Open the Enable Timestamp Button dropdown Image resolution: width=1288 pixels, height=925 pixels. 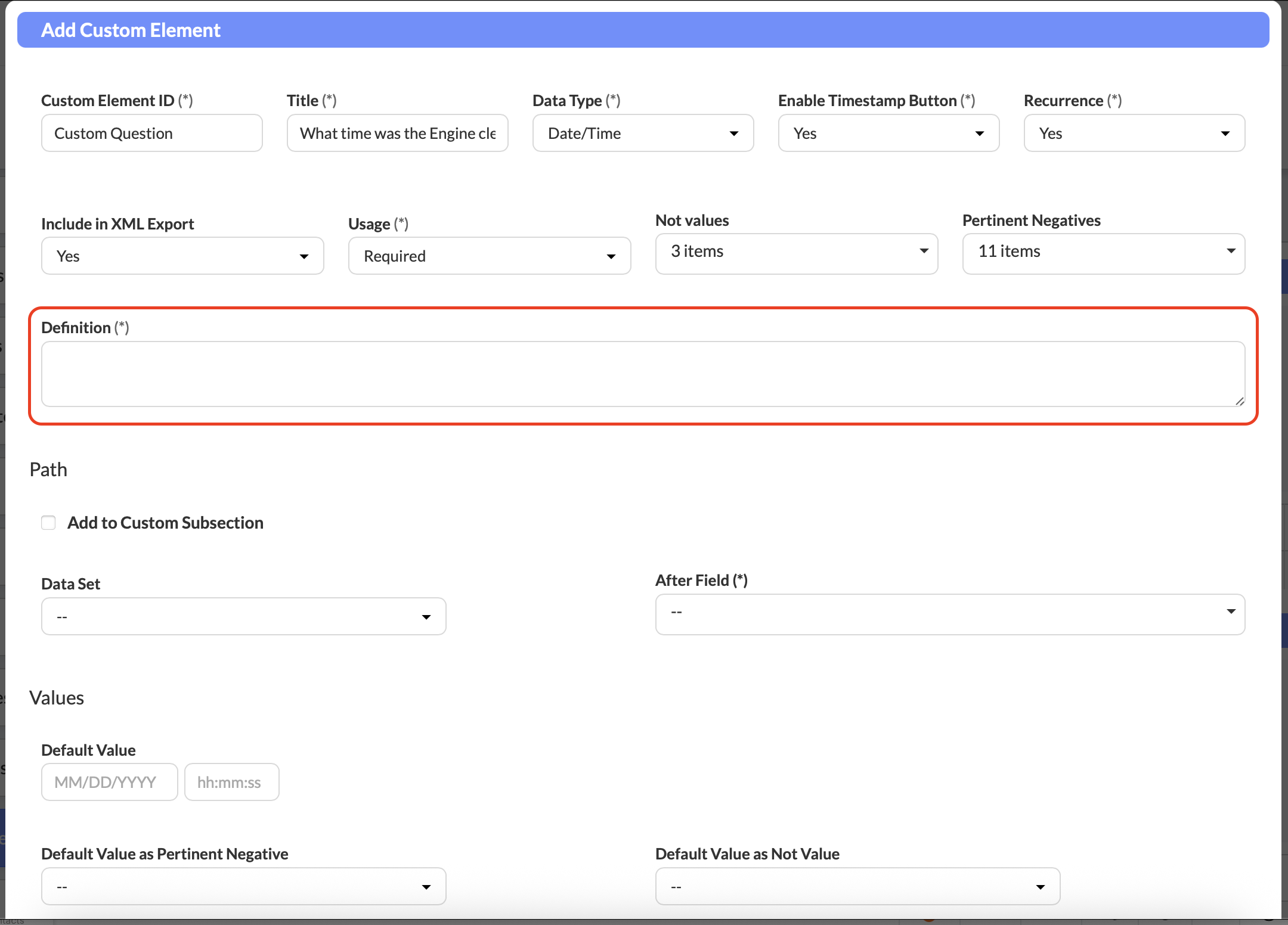(888, 134)
